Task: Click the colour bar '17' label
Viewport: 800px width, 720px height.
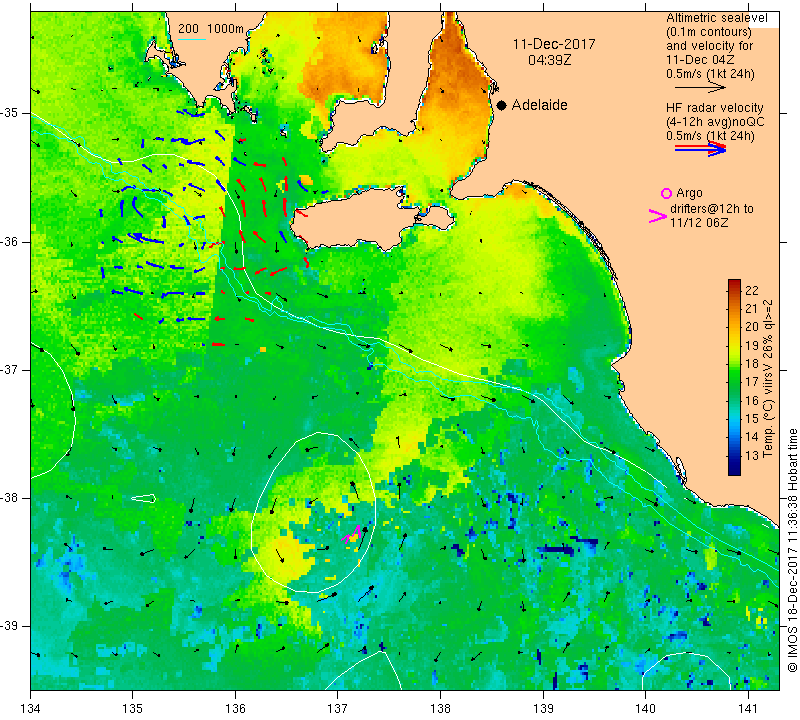Action: pyautogui.click(x=752, y=382)
